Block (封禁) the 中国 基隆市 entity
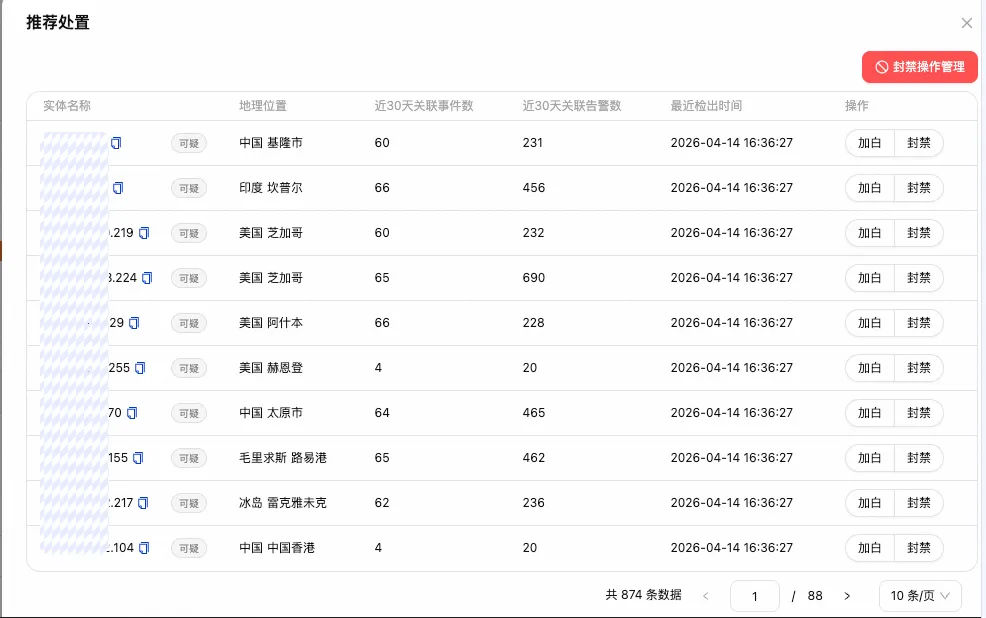Screen dimensions: 986x618 click(919, 143)
